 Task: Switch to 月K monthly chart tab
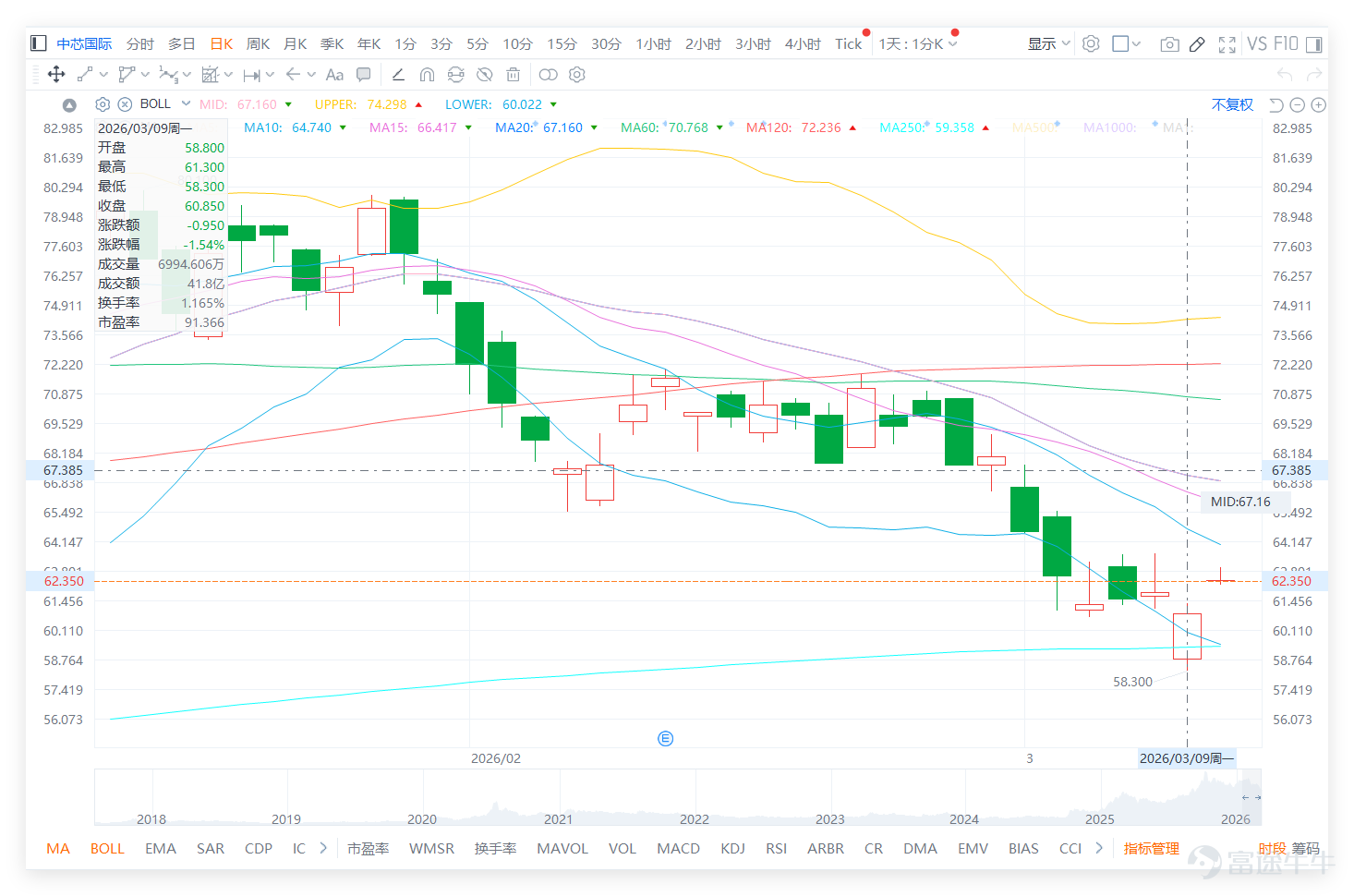point(296,43)
